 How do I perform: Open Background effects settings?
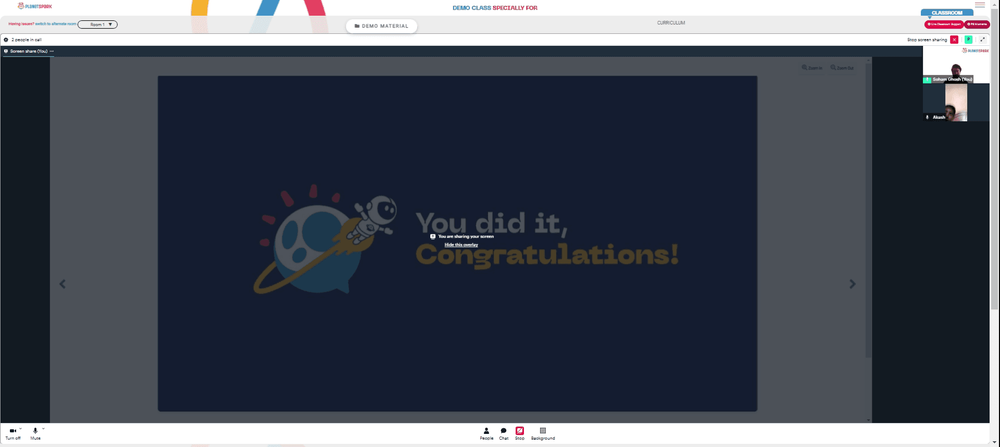tap(543, 434)
